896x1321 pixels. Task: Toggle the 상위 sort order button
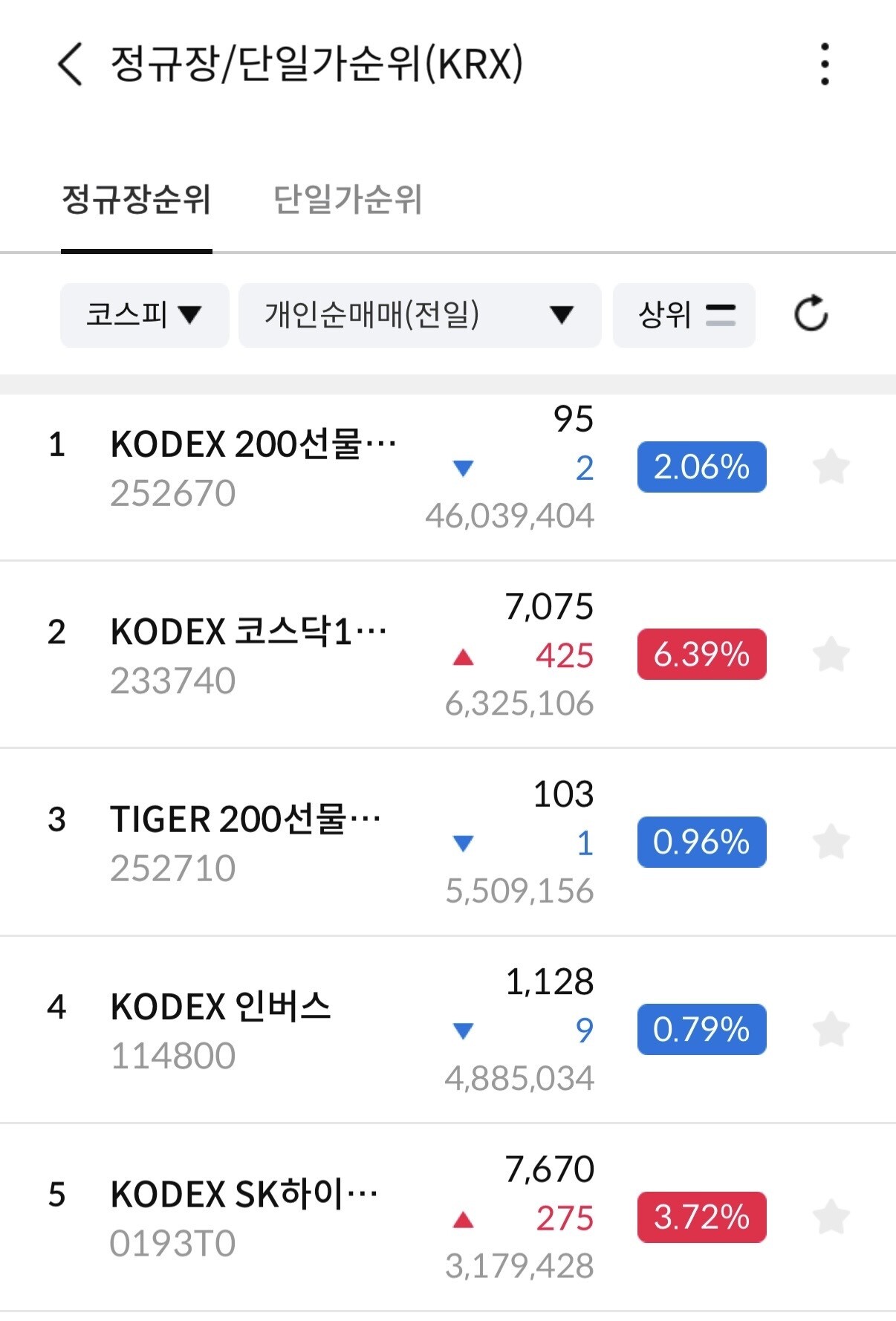coord(684,315)
